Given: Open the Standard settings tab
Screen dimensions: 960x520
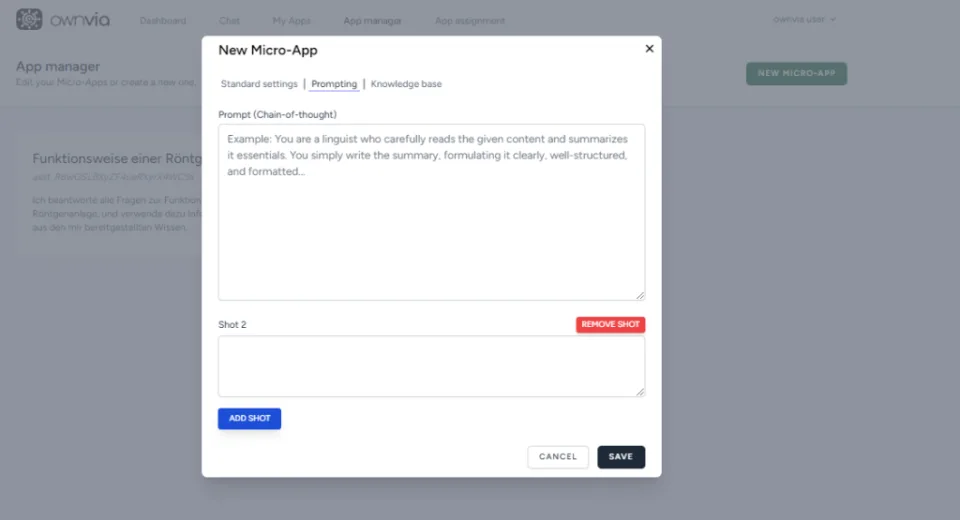Looking at the screenshot, I should [x=259, y=84].
